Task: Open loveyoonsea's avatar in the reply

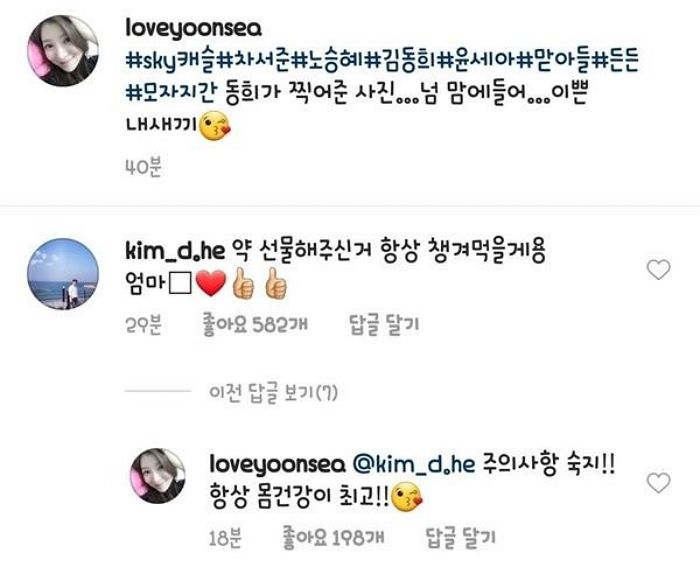Action: (x=158, y=476)
